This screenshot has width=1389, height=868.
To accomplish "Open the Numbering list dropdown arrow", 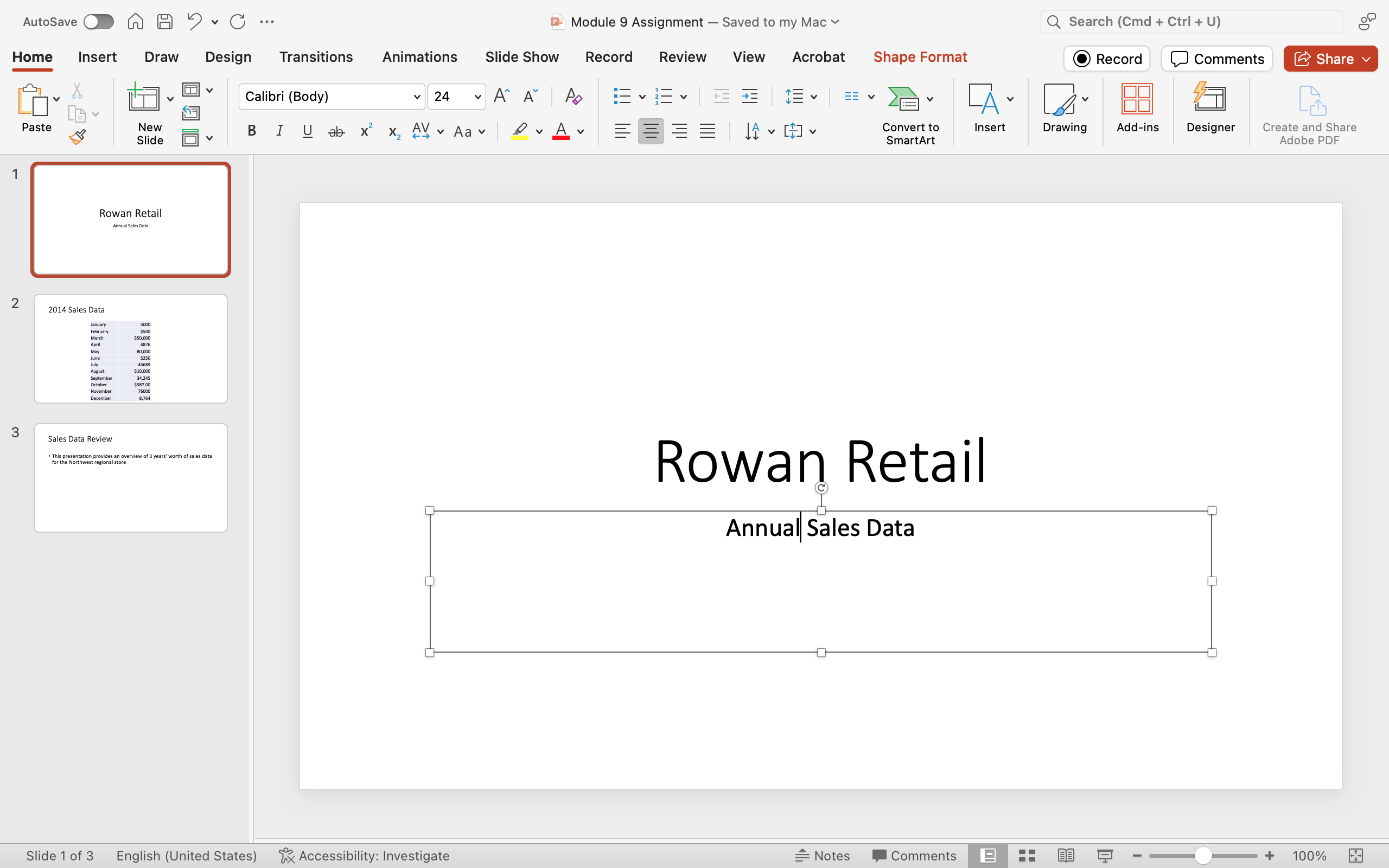I will (x=684, y=97).
